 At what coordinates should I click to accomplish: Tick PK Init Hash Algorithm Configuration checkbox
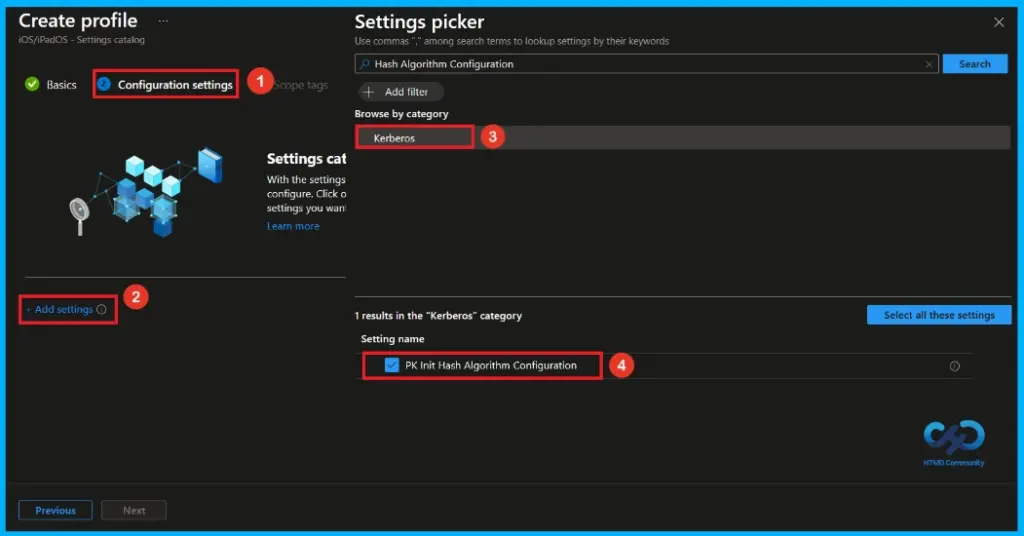coord(391,365)
